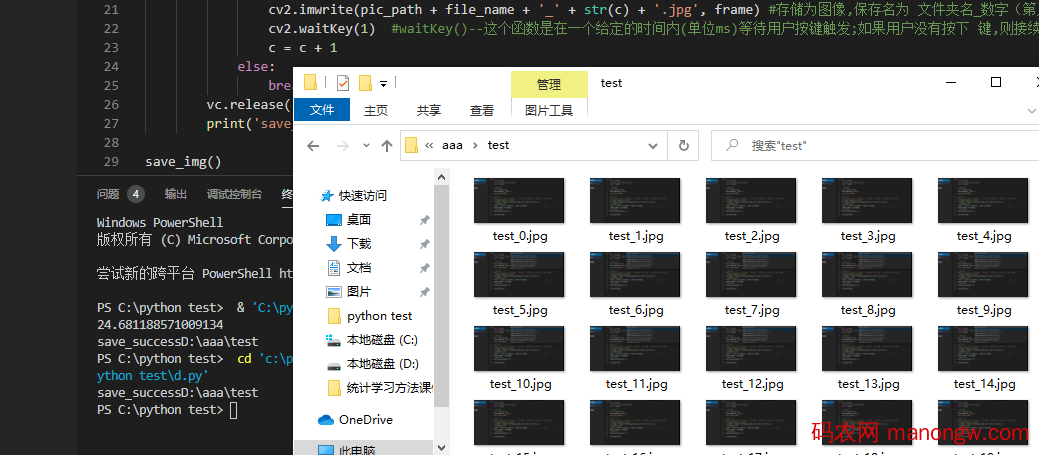Open the customize quick access toolbar dropdown
1039x455 pixels.
tap(384, 83)
